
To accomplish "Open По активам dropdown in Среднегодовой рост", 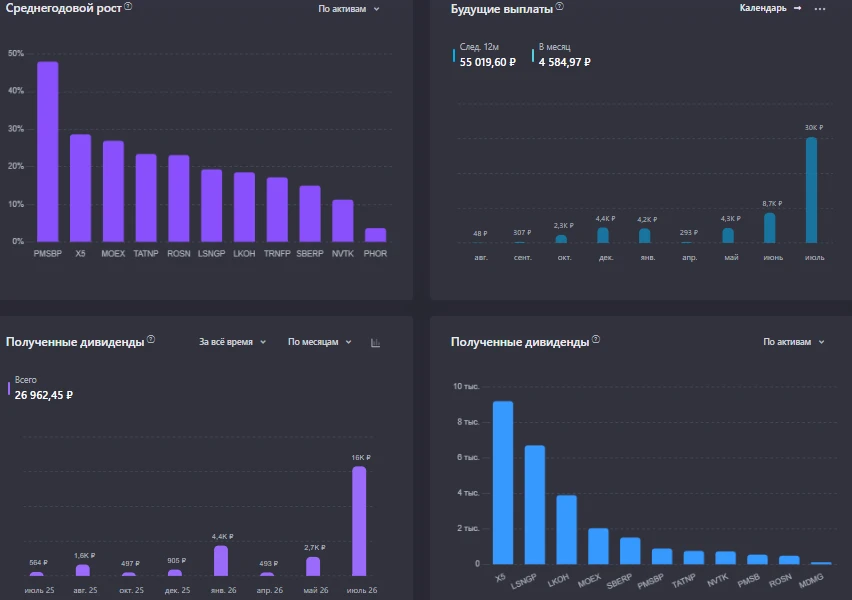I will (348, 9).
